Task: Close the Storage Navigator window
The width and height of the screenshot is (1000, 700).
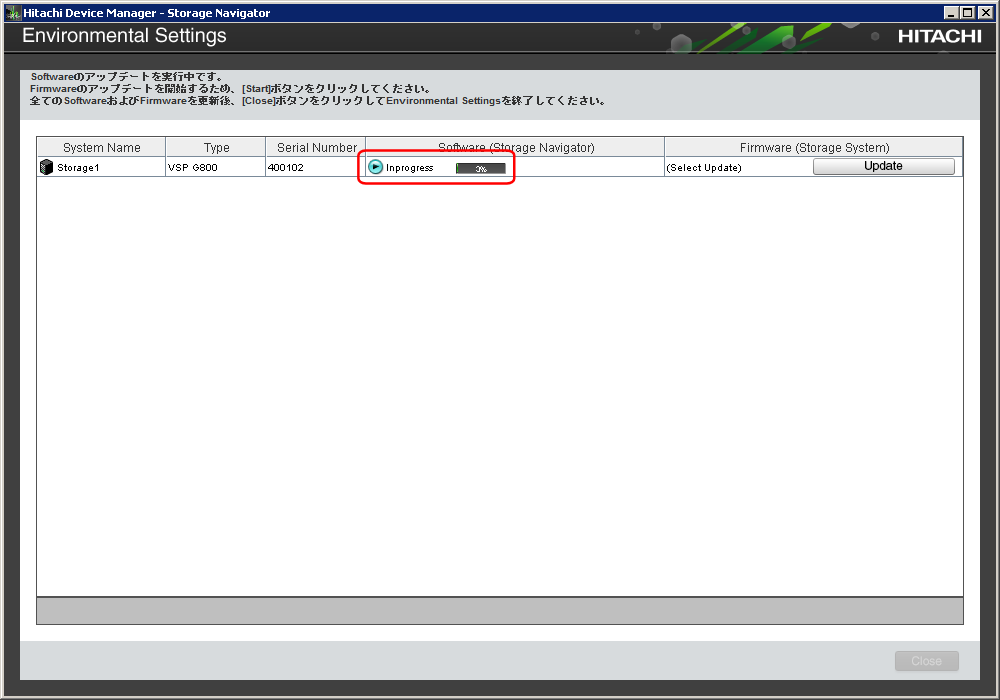Action: point(985,13)
